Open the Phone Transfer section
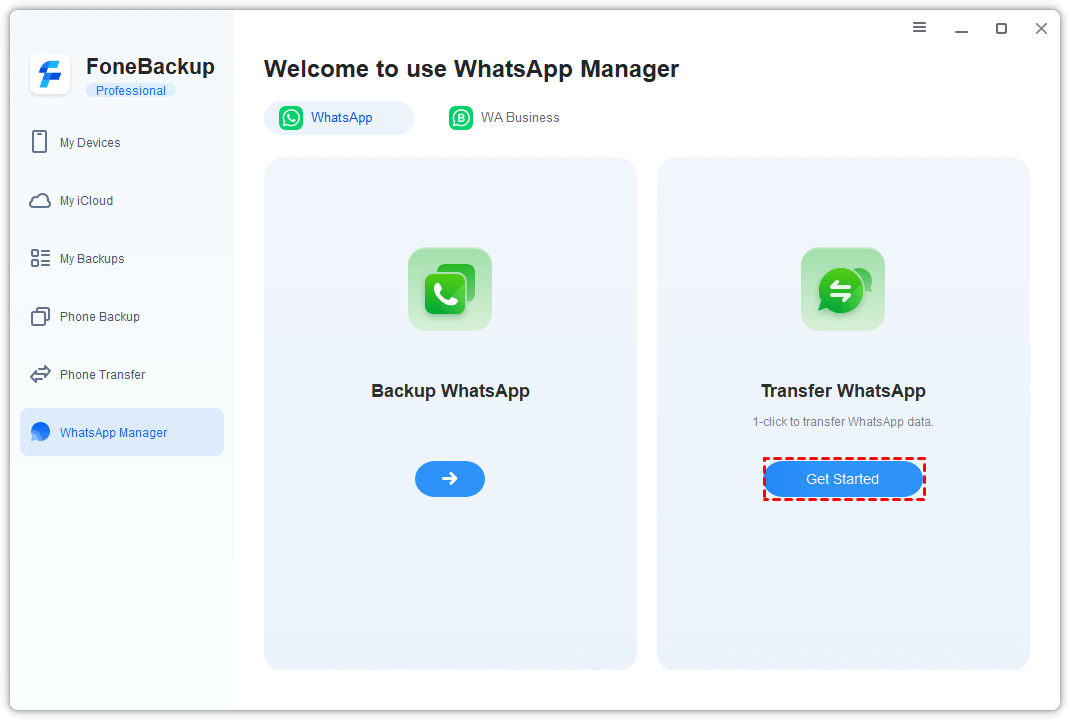1070x720 pixels. (x=121, y=375)
